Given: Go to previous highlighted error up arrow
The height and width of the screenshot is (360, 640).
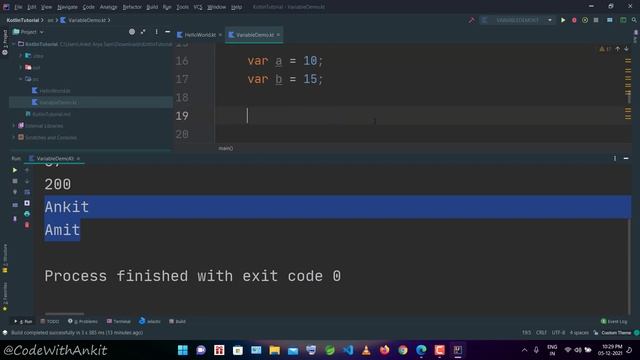Looking at the screenshot, I should [618, 49].
